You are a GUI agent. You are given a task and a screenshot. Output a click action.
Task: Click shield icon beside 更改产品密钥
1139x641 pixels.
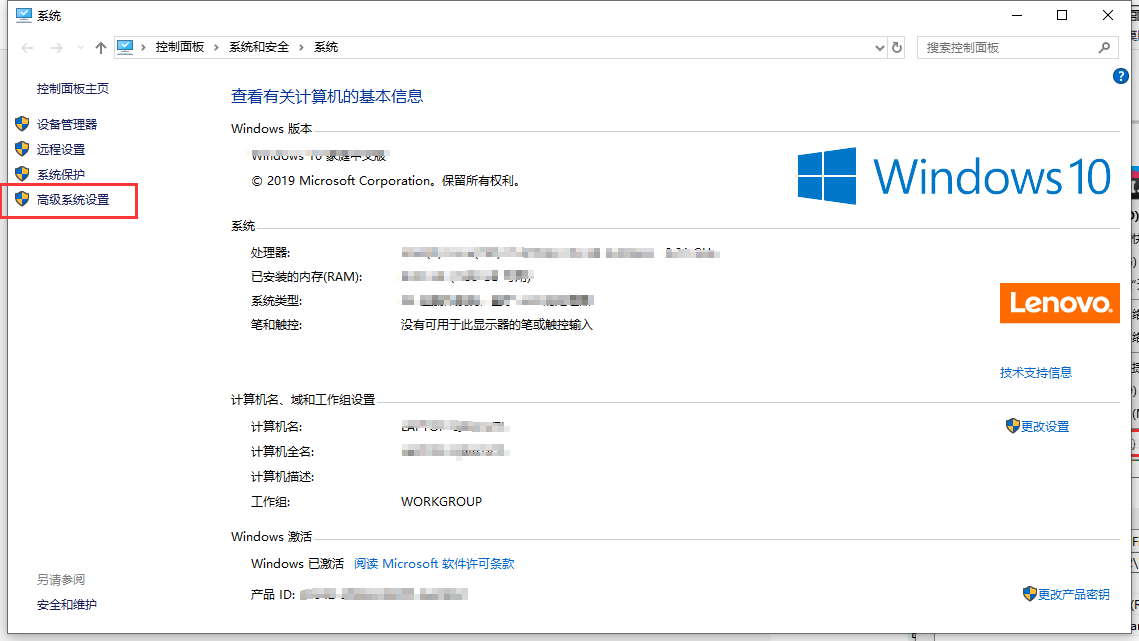tap(1029, 594)
